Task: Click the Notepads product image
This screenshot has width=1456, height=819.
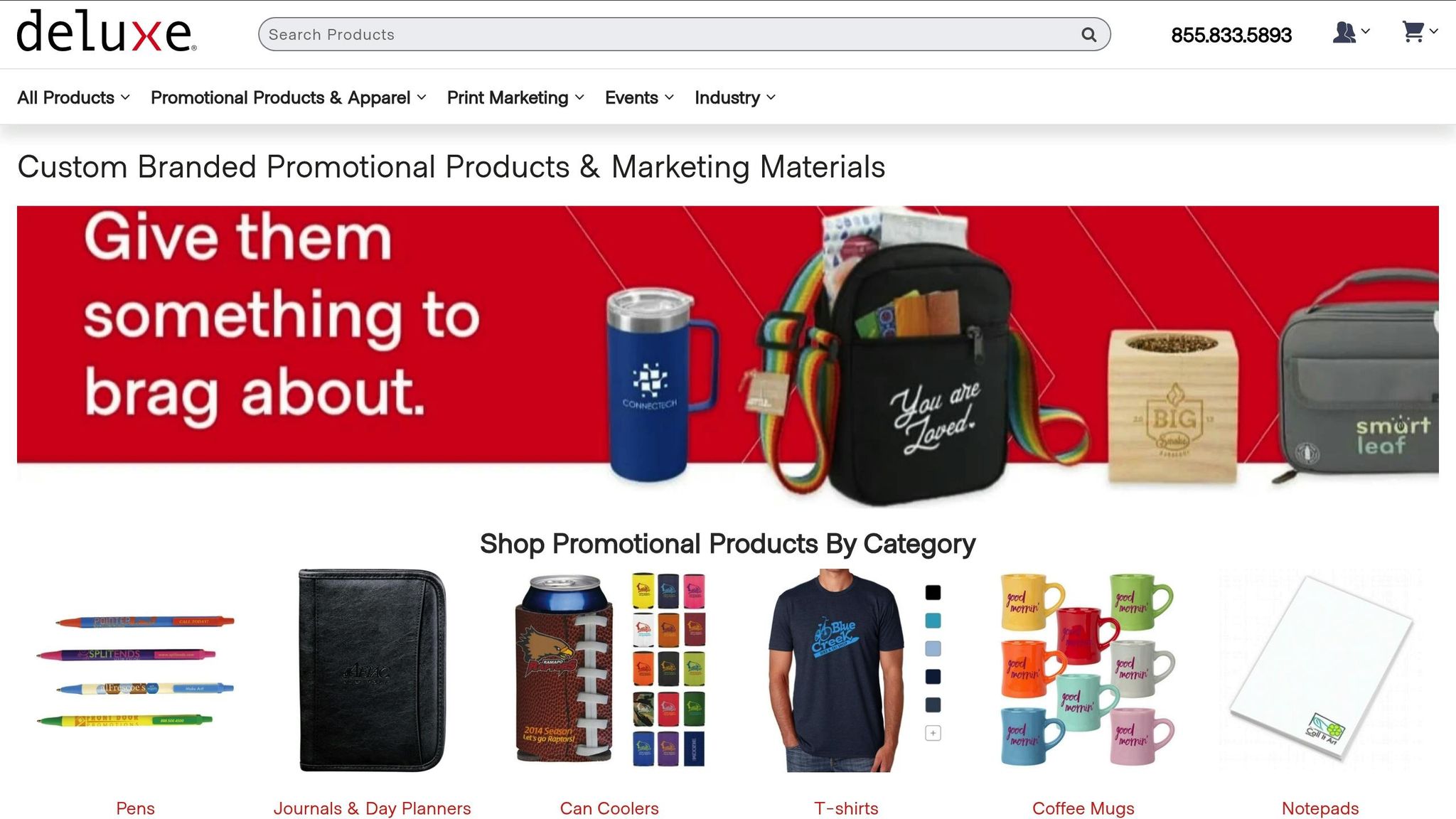Action: pyautogui.click(x=1320, y=670)
